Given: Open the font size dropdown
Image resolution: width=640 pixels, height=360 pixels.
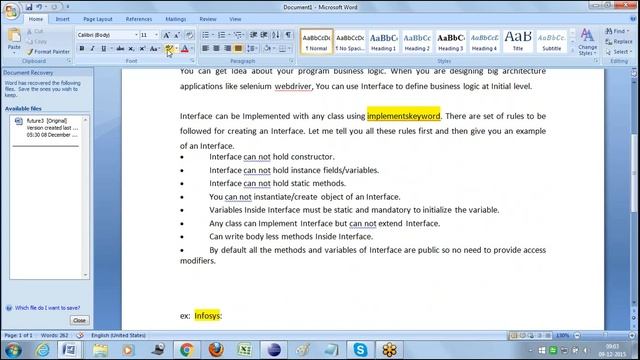Looking at the screenshot, I should [156, 35].
